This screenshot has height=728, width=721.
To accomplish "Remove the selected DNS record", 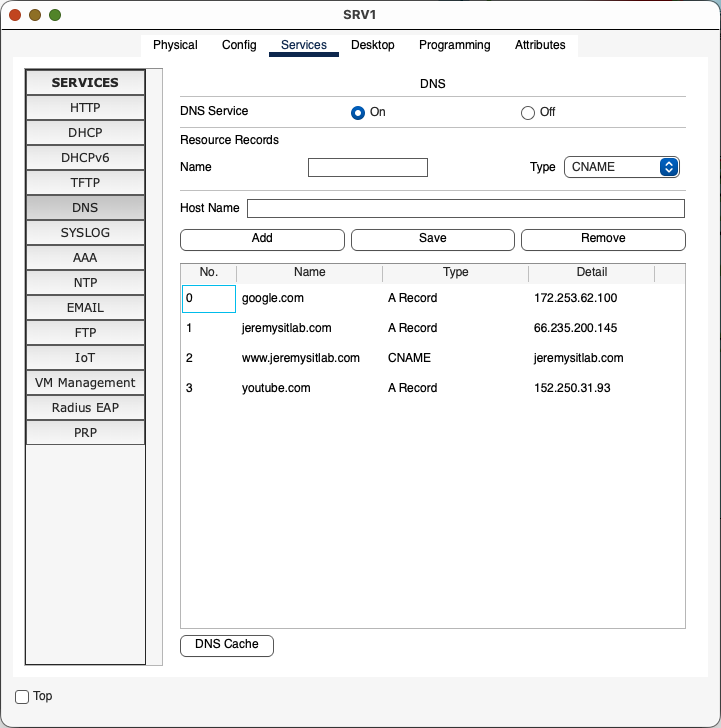I will 603,239.
